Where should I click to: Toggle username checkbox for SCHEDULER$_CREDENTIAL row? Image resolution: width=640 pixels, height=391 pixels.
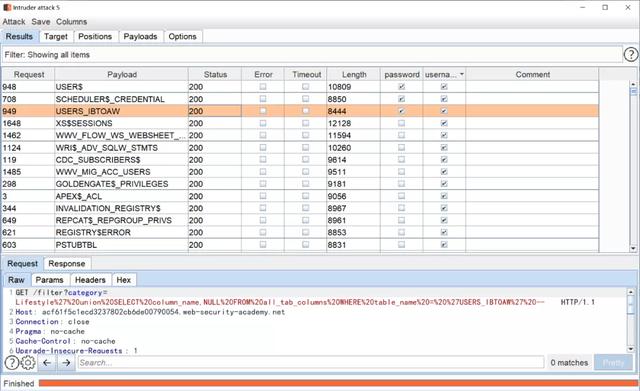click(444, 99)
